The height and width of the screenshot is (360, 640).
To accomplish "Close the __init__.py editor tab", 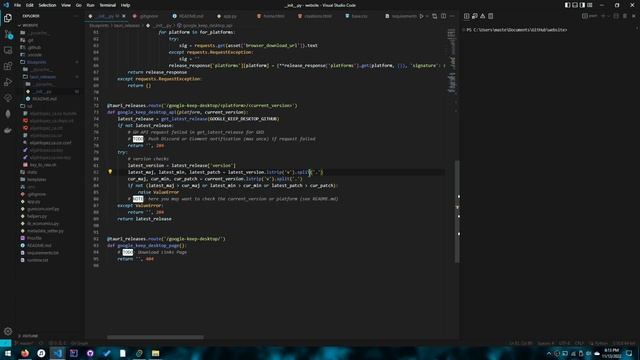I will point(124,16).
